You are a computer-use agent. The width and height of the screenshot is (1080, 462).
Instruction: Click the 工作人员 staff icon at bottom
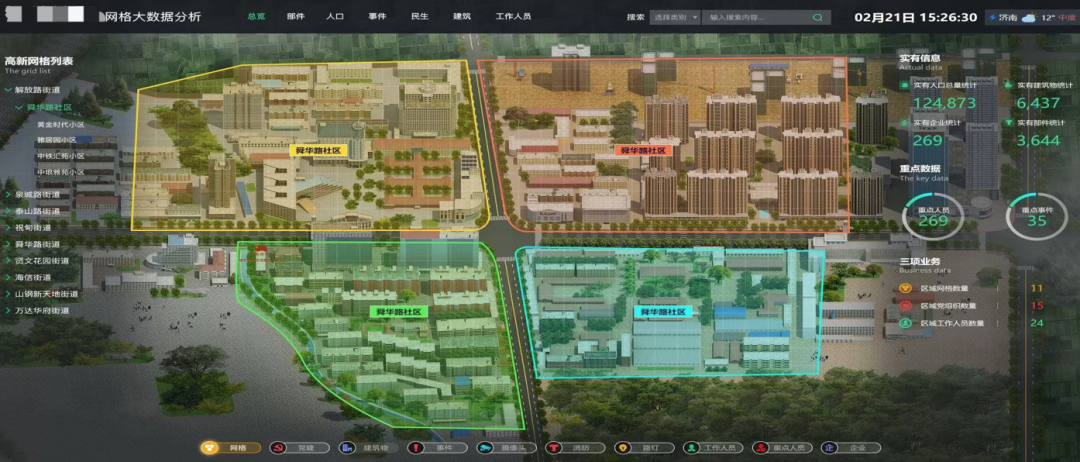[692, 448]
